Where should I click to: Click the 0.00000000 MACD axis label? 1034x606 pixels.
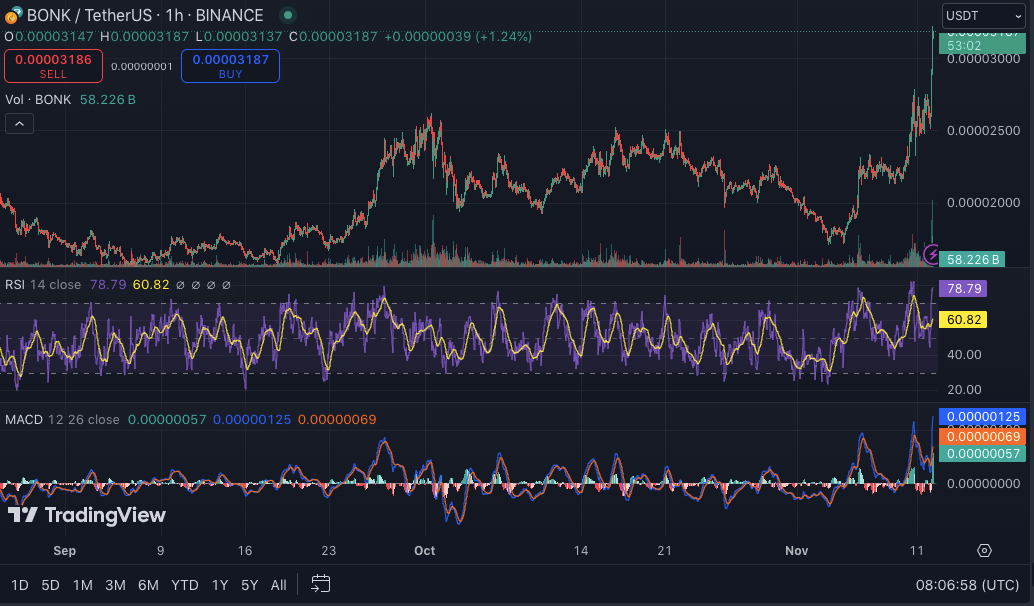point(983,484)
